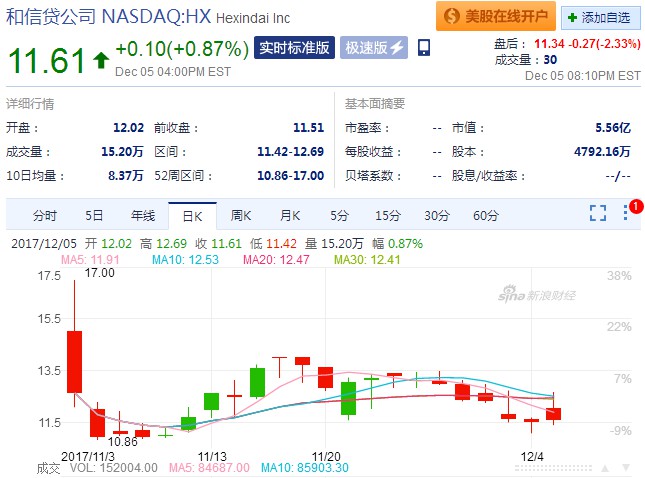Click the 开盘 value 12.02
Viewport: 645px width, 478px height.
[128, 128]
